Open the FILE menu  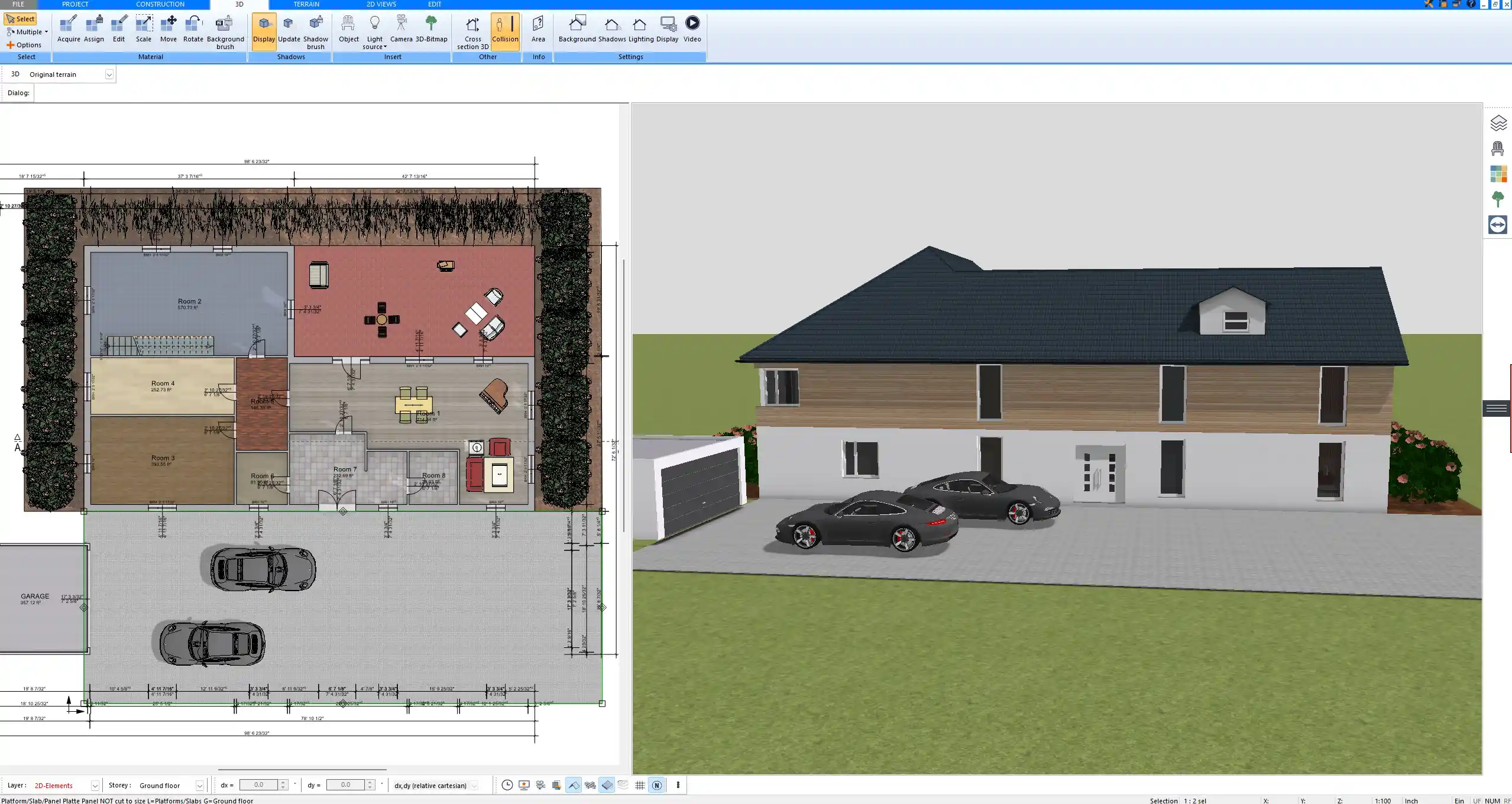[x=18, y=4]
